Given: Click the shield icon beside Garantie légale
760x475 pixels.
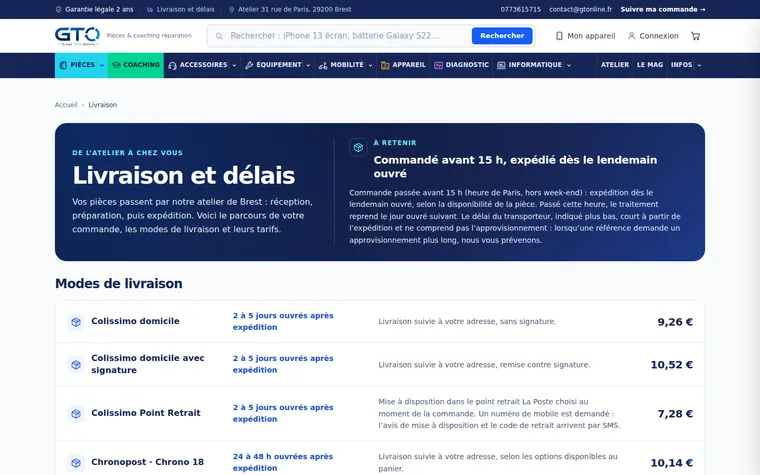Looking at the screenshot, I should point(59,9).
